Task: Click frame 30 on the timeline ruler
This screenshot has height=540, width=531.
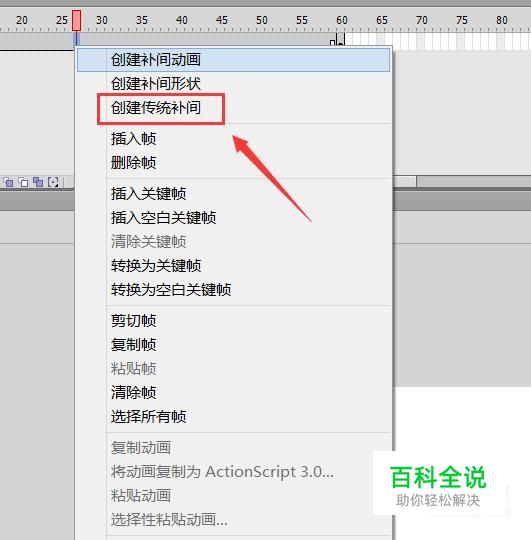Action: (102, 20)
